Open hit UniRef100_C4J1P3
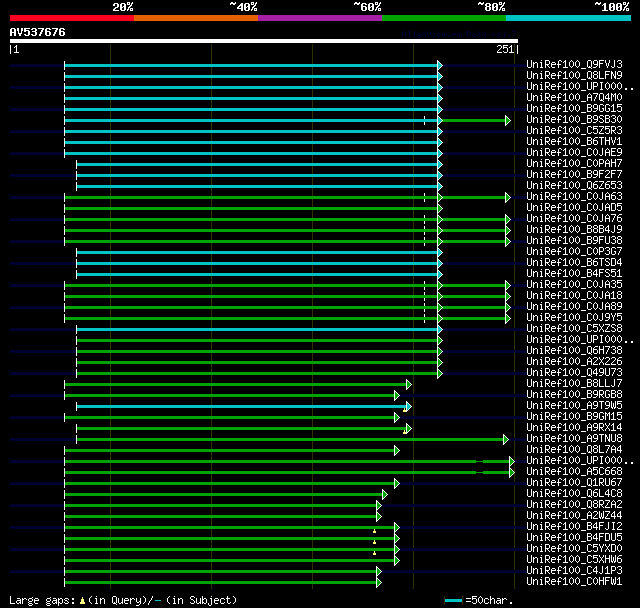The width and height of the screenshot is (640, 608). click(574, 571)
